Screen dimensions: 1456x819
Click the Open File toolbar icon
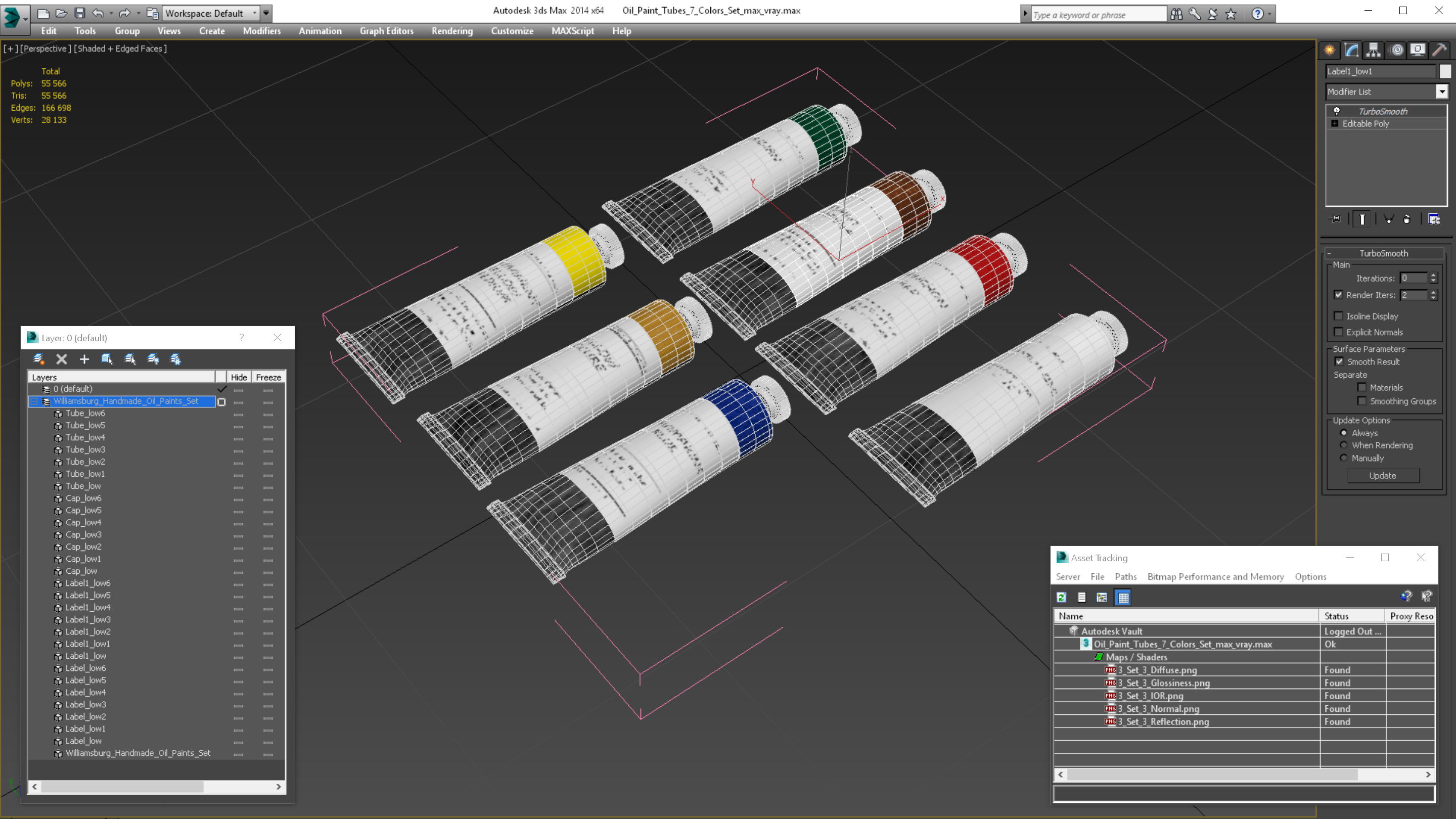click(61, 13)
